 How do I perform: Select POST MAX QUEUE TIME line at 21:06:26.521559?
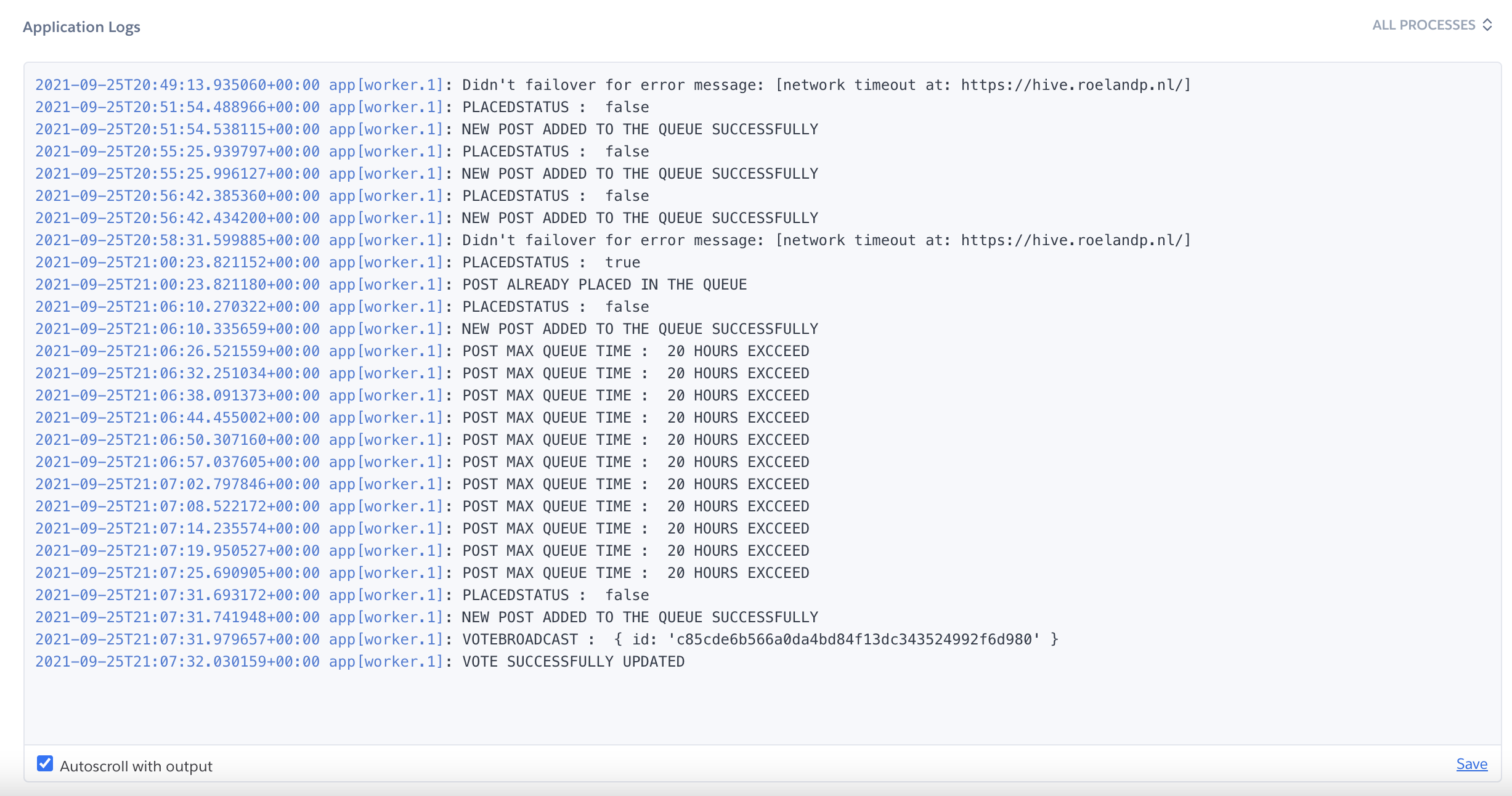422,351
